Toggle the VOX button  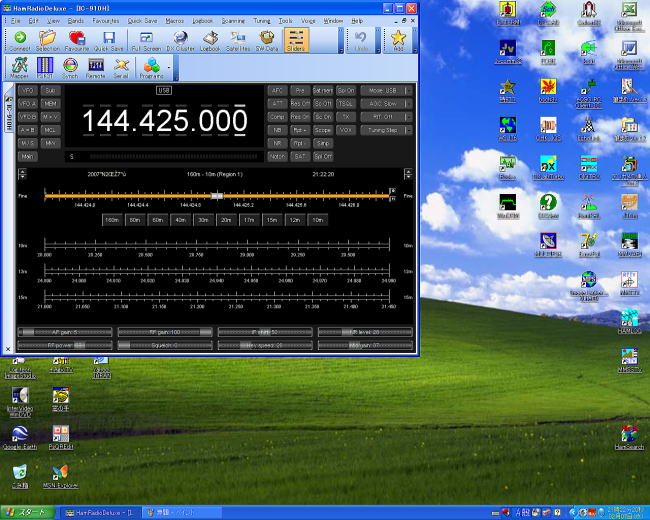(x=346, y=130)
